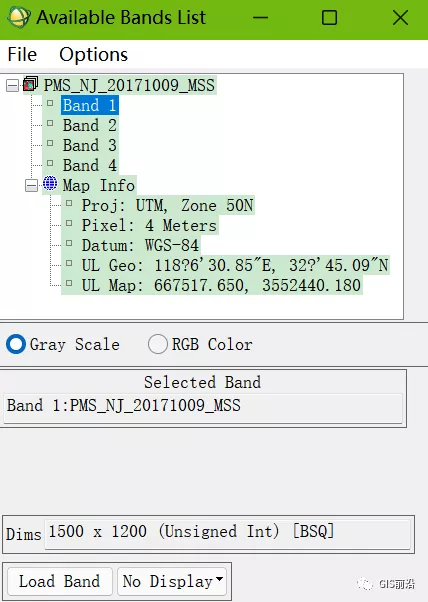
Task: Select the Datum: WGS-84 row
Action: tap(140, 245)
